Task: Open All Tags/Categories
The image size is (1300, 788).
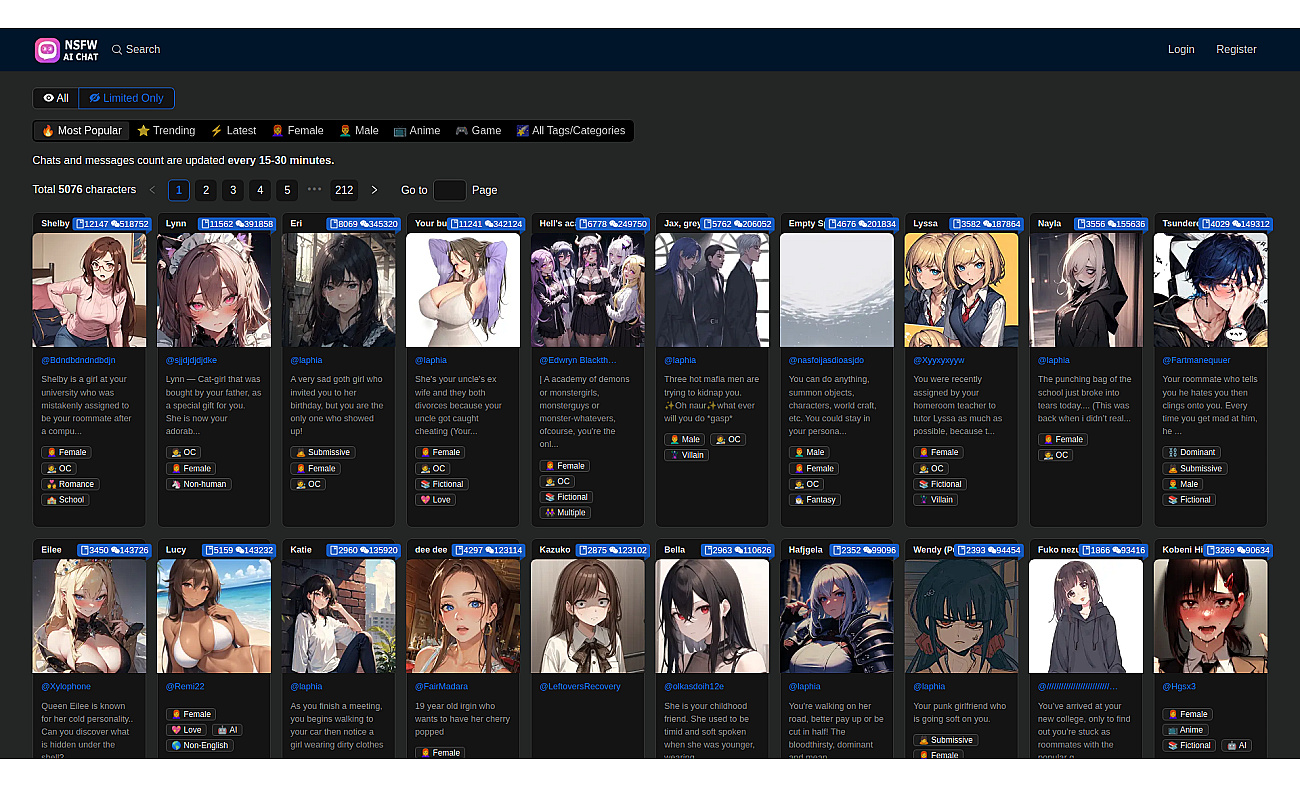Action: click(x=571, y=130)
